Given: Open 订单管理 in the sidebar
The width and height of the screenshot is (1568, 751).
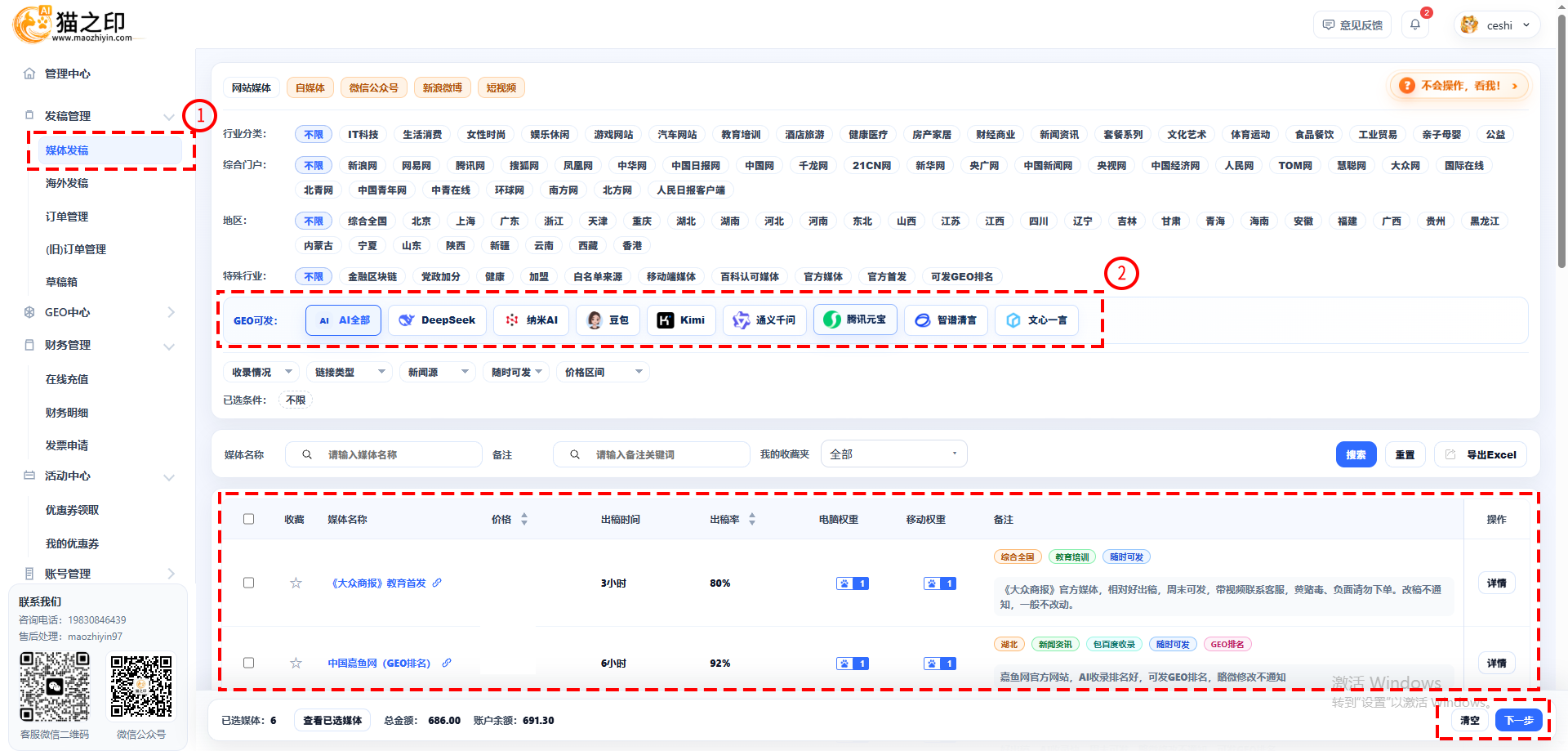Looking at the screenshot, I should pyautogui.click(x=67, y=217).
